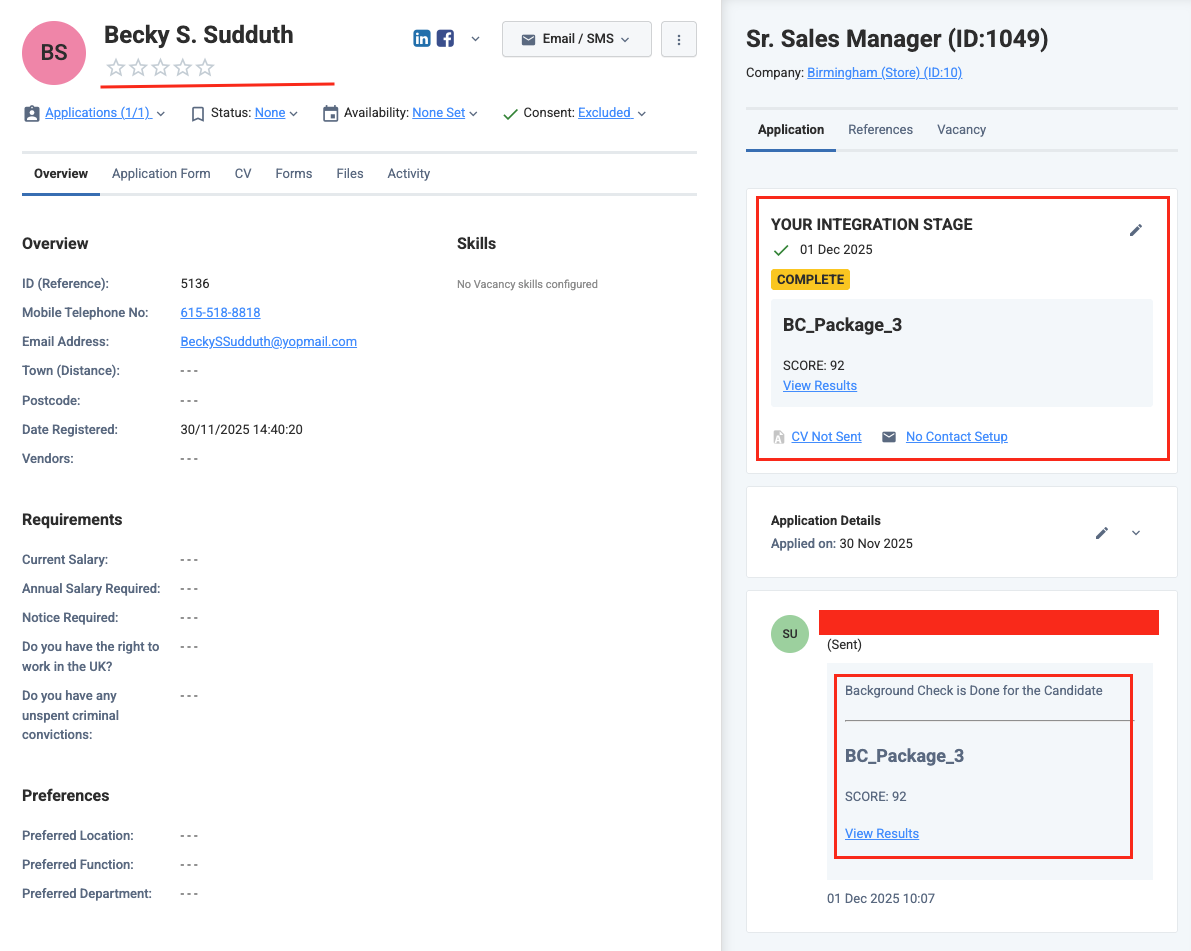Expand the social links chevron
The height and width of the screenshot is (951, 1191).
475,39
